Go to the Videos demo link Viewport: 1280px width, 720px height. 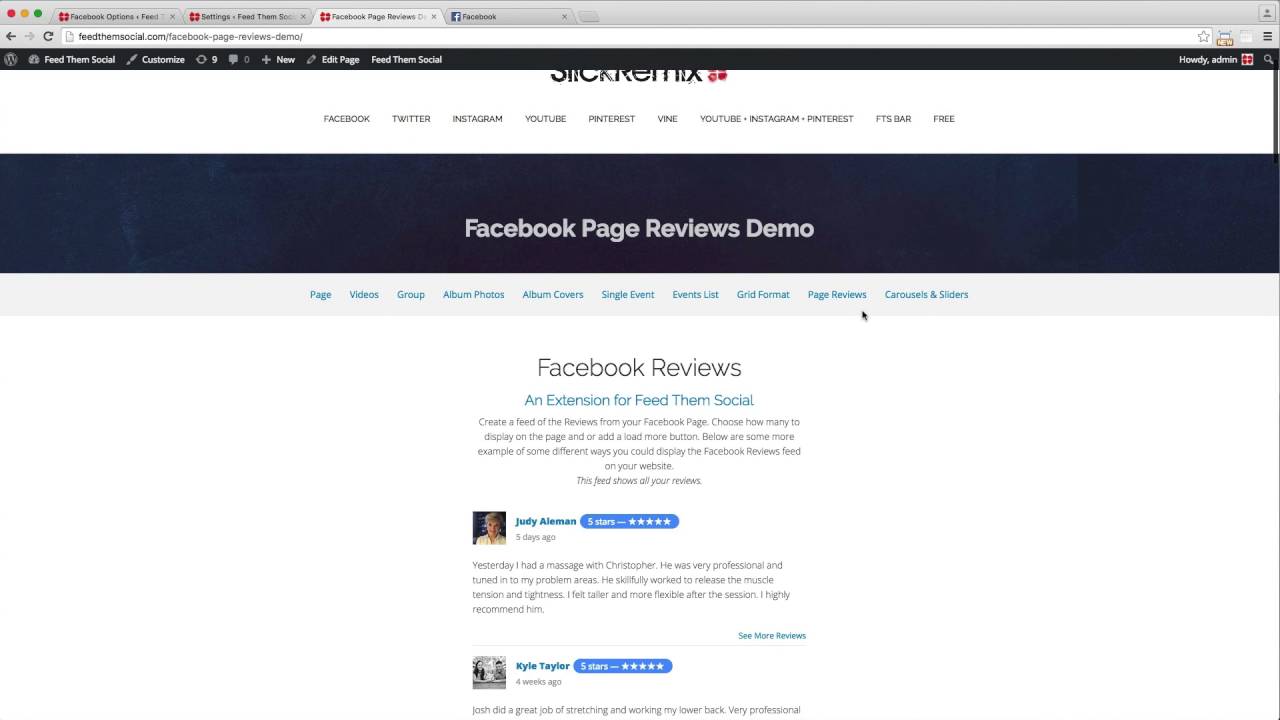click(x=364, y=295)
